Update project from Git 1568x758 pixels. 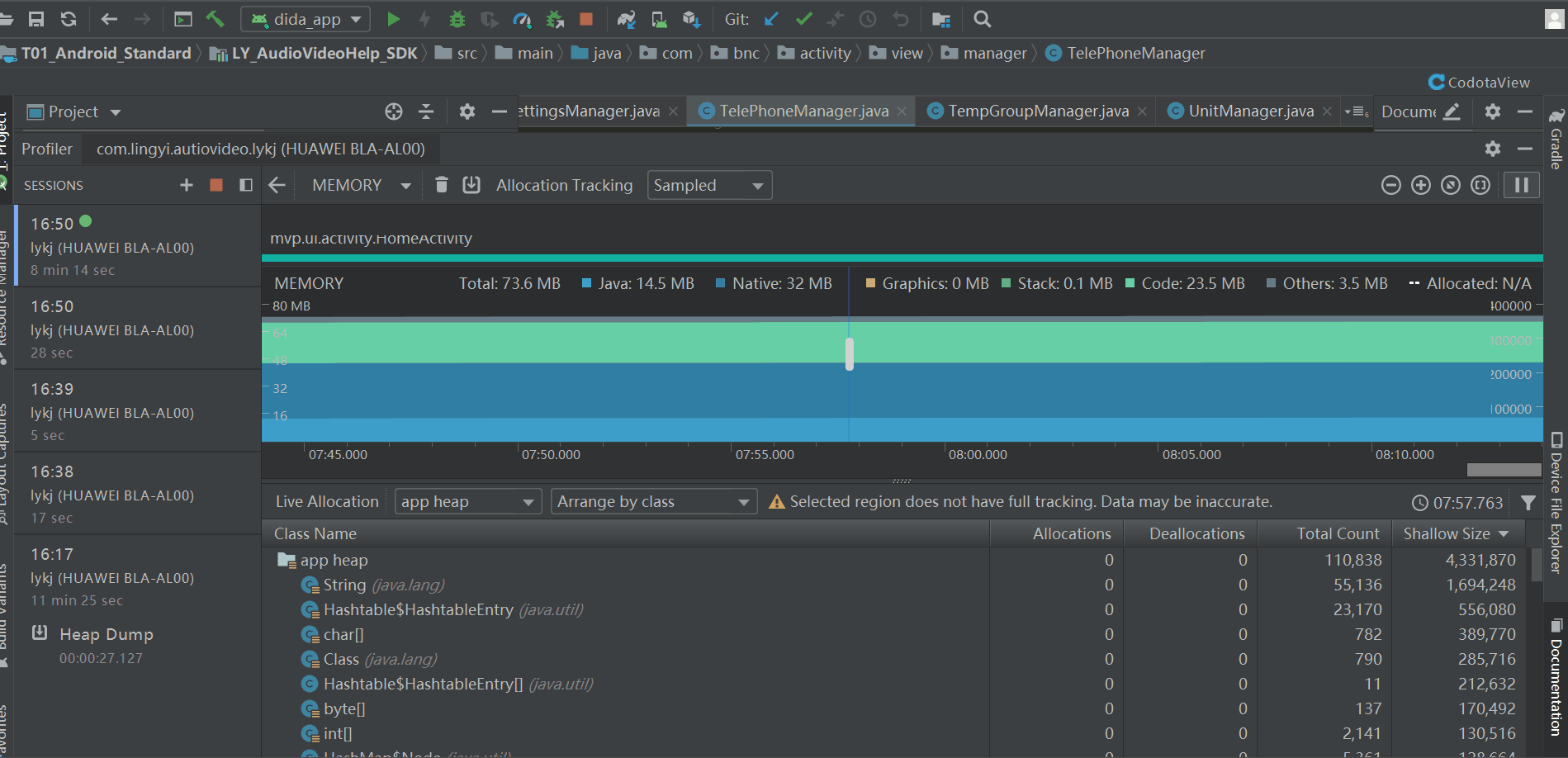(771, 19)
